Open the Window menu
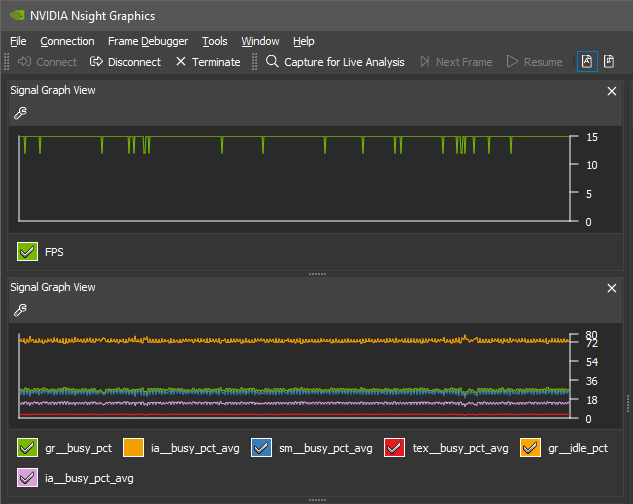This screenshot has height=504, width=633. 260,41
